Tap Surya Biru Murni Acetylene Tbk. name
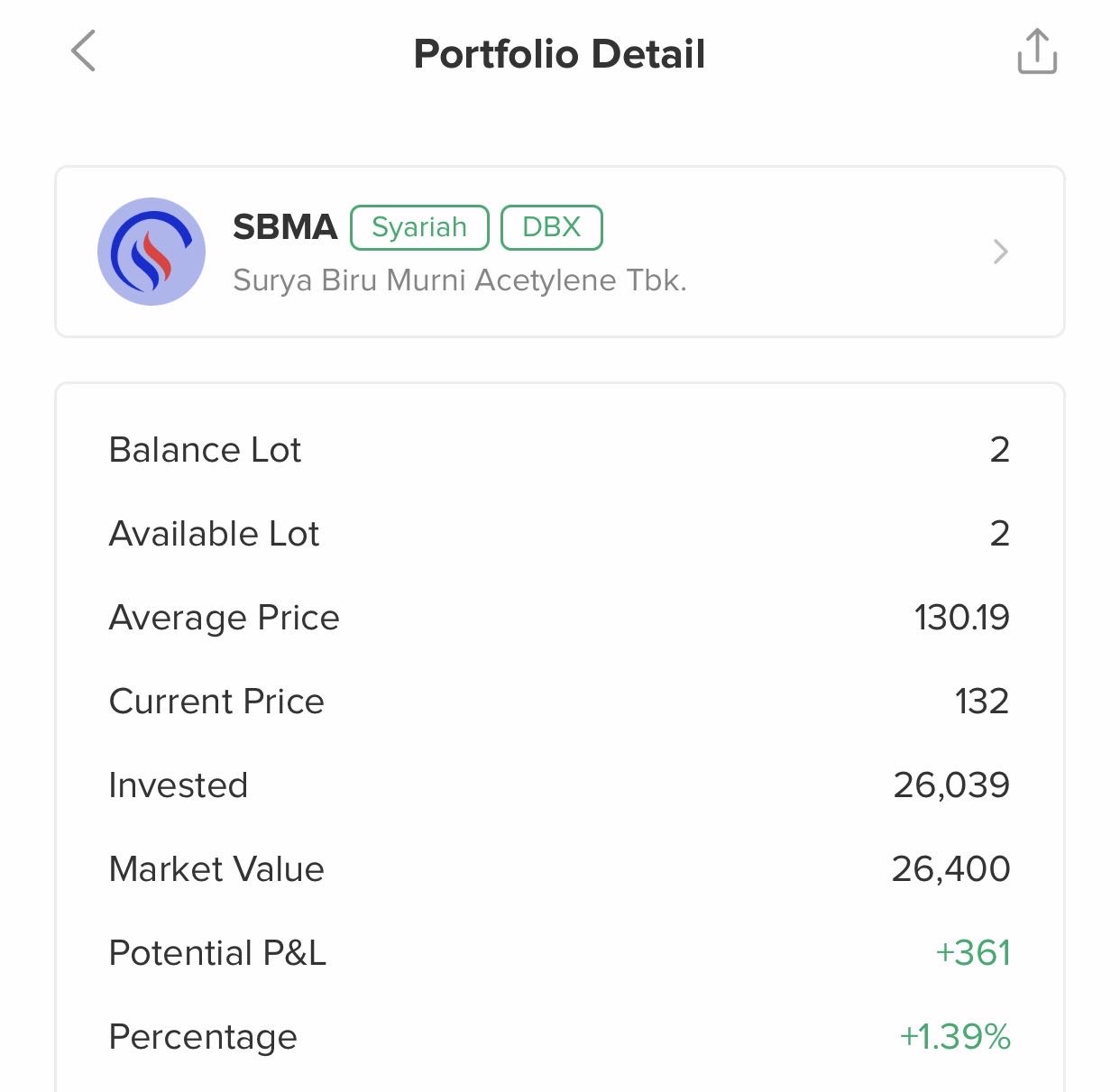The height and width of the screenshot is (1092, 1120). (x=460, y=280)
